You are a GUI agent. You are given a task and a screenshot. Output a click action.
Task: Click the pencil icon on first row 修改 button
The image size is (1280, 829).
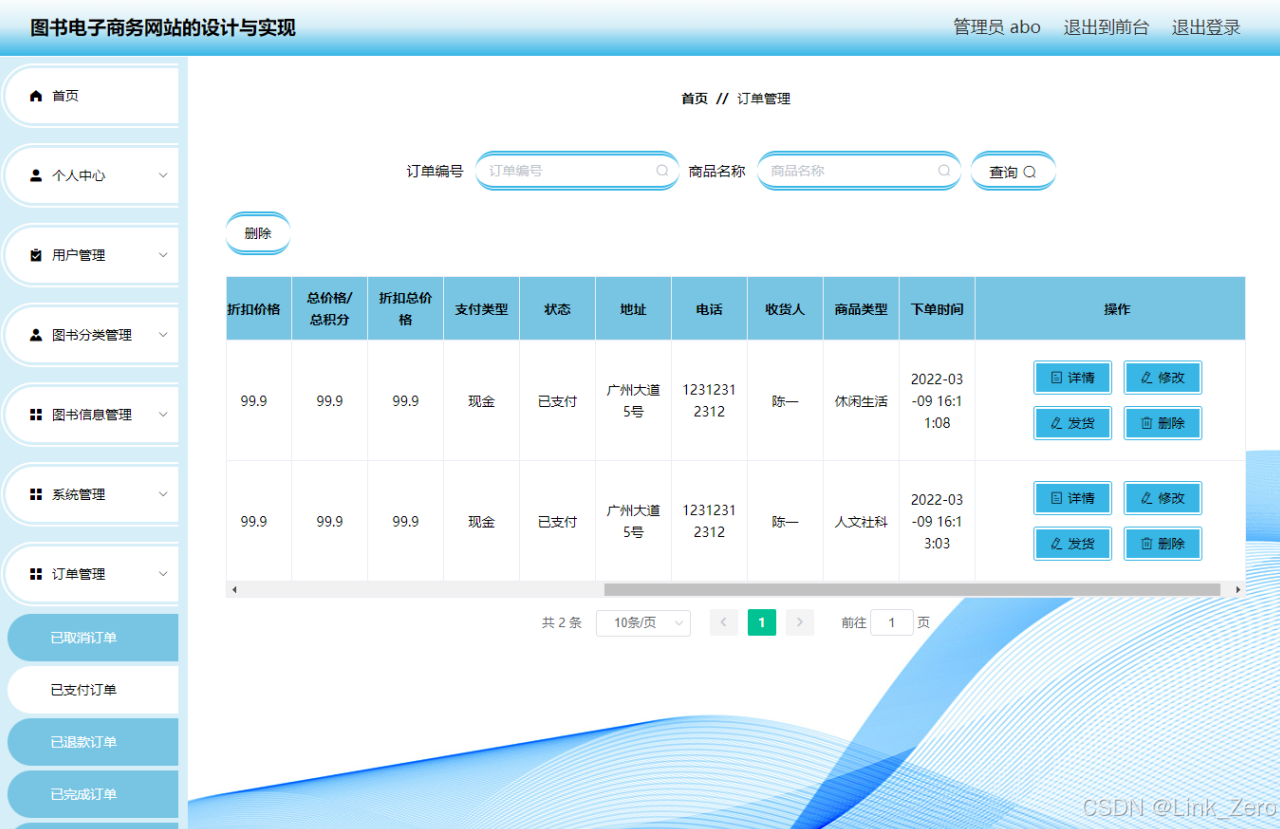point(1145,378)
